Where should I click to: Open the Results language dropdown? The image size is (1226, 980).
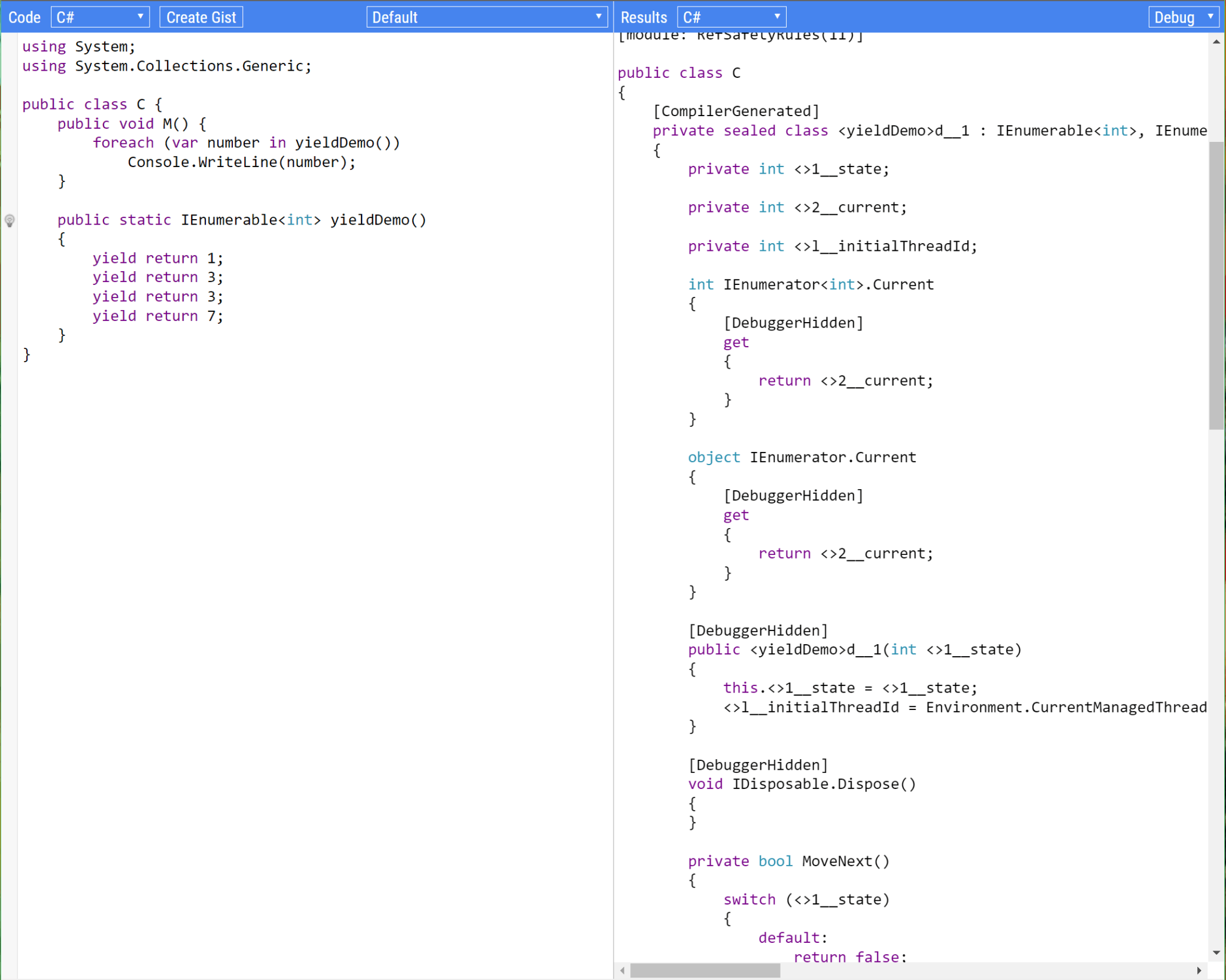[x=730, y=17]
